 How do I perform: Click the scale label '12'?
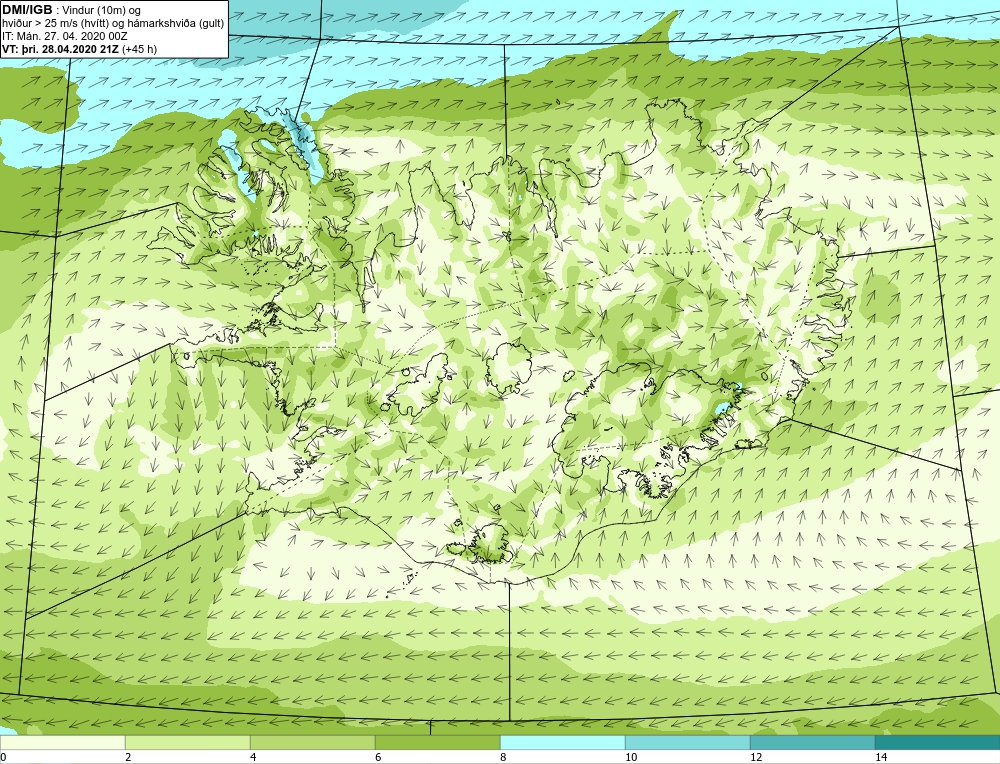tap(756, 757)
